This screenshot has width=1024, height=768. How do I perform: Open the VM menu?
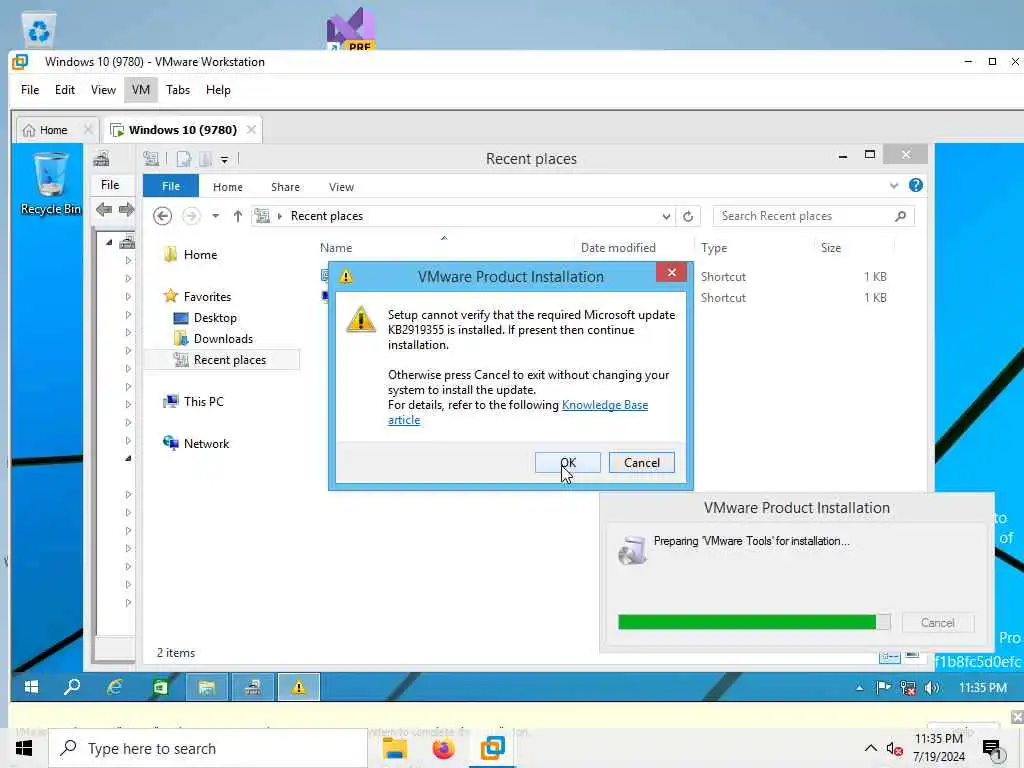tap(140, 90)
